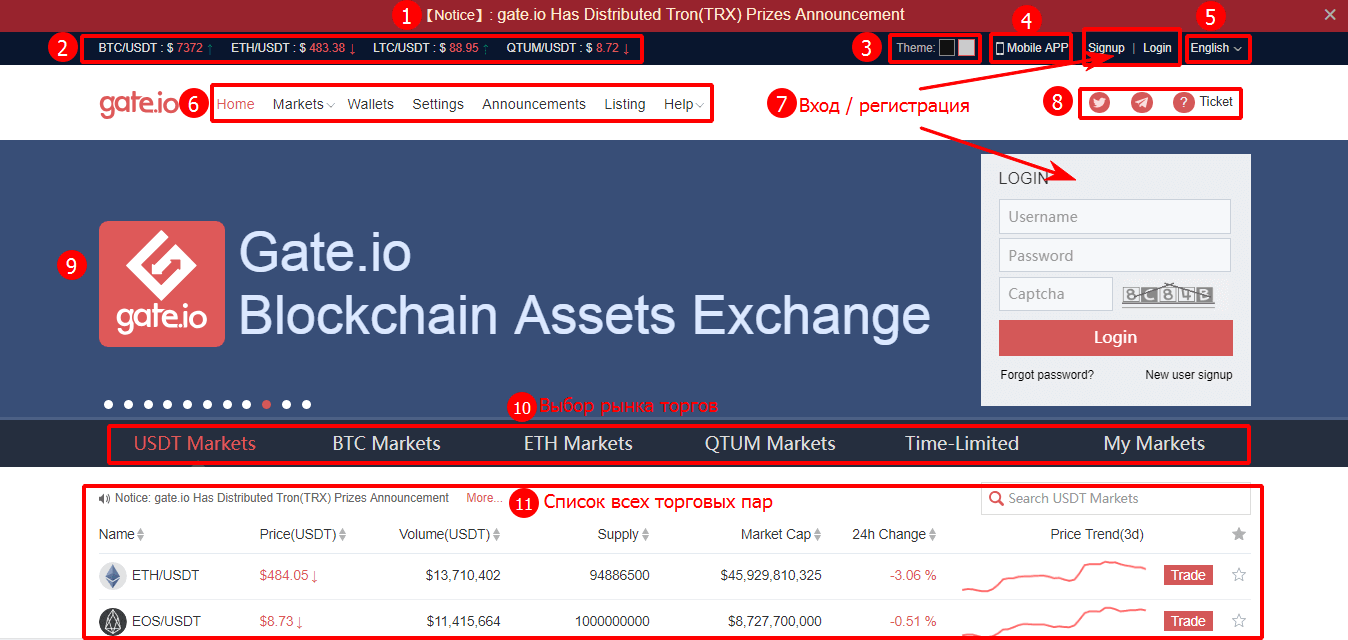Viewport: 1348px width, 640px height.
Task: Focus the Password field
Action: (x=1115, y=255)
